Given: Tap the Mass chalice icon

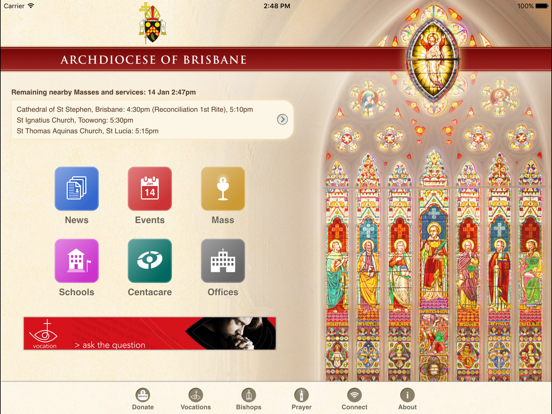Looking at the screenshot, I should coord(223,189).
